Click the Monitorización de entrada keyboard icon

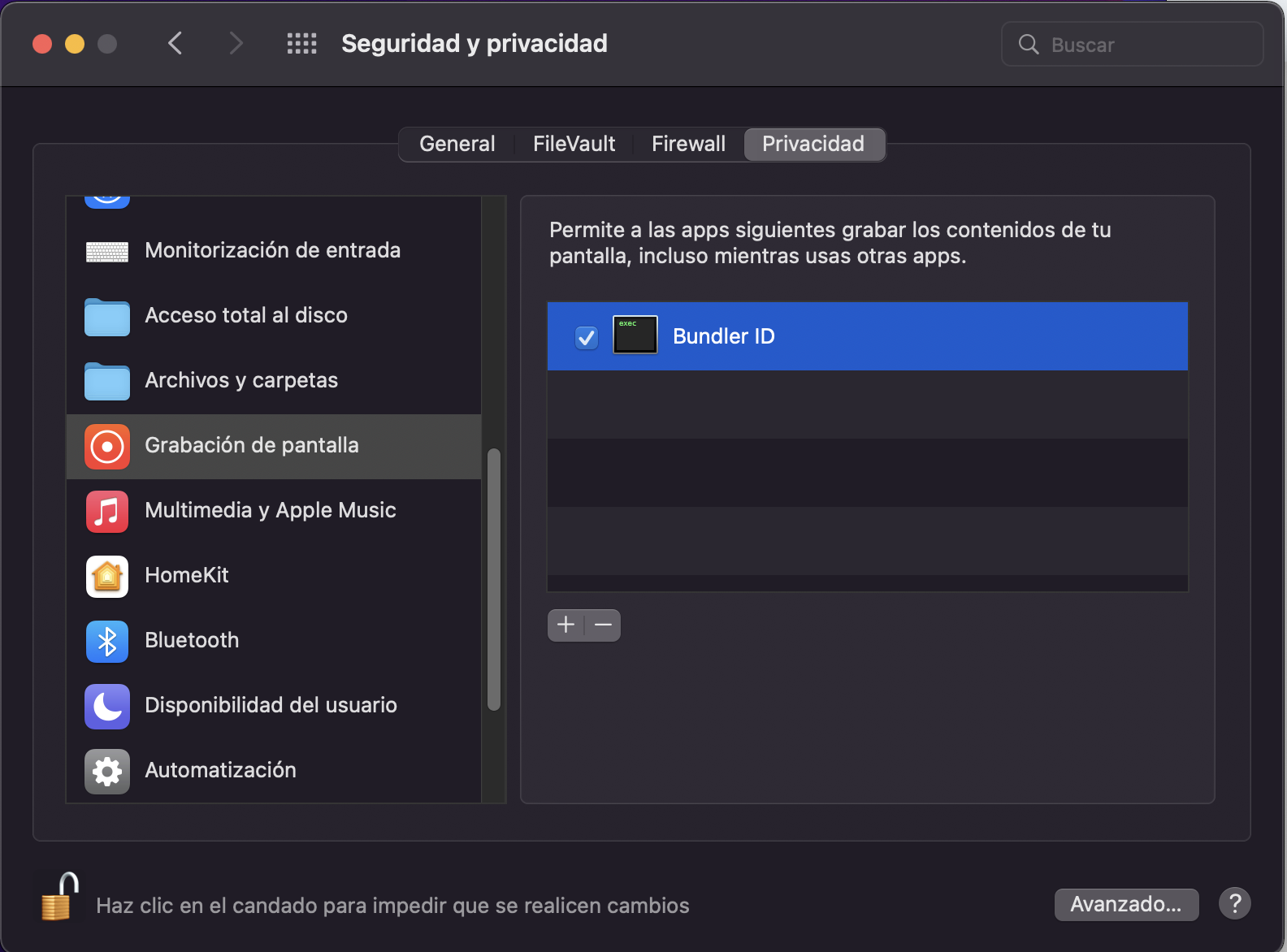click(x=107, y=252)
